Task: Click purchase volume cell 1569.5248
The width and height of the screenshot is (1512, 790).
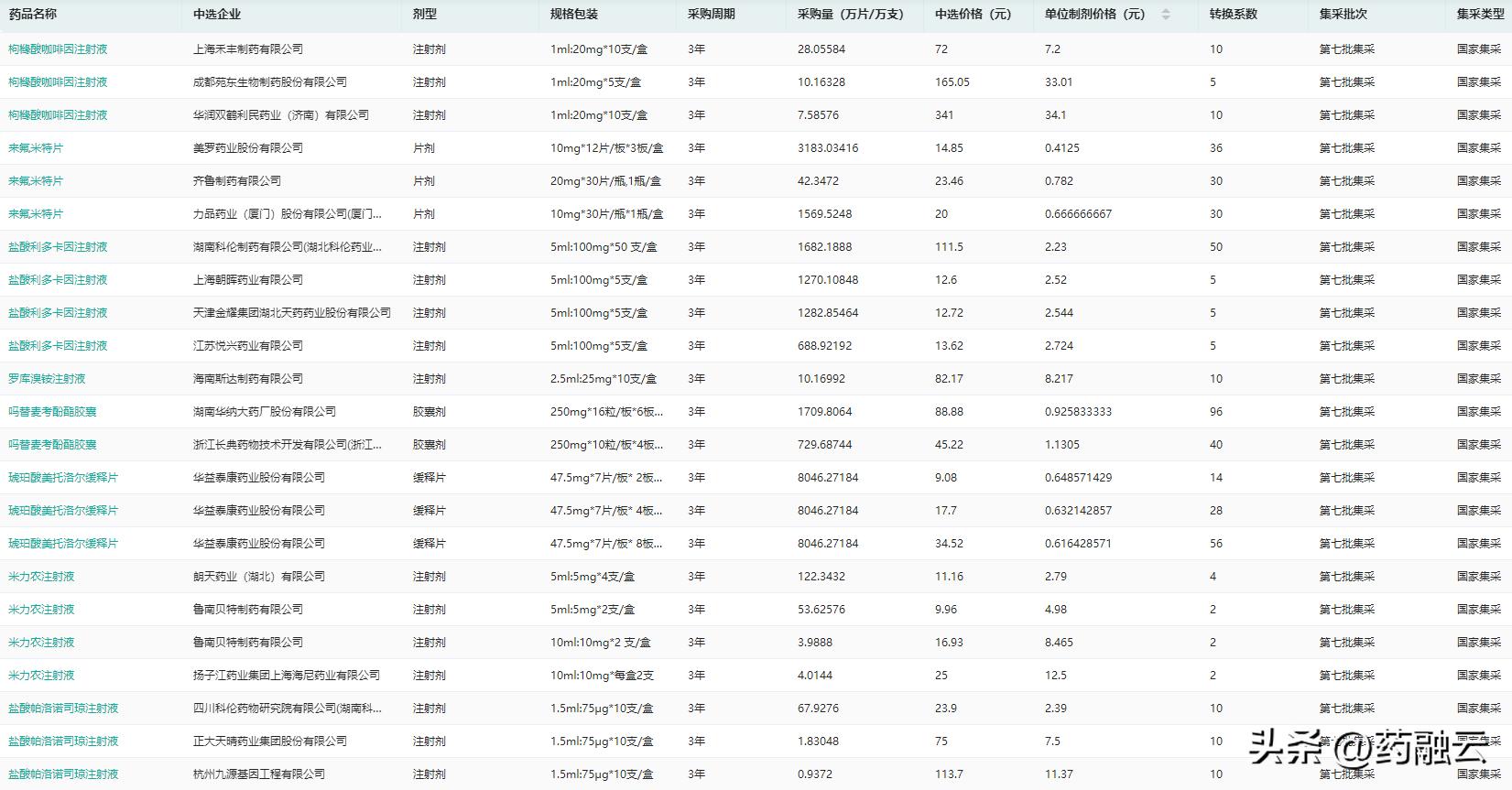Action: coord(825,214)
